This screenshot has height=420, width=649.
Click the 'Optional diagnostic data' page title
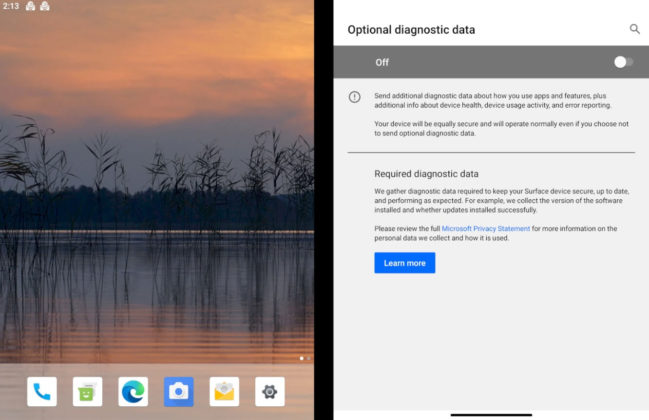pyautogui.click(x=411, y=30)
